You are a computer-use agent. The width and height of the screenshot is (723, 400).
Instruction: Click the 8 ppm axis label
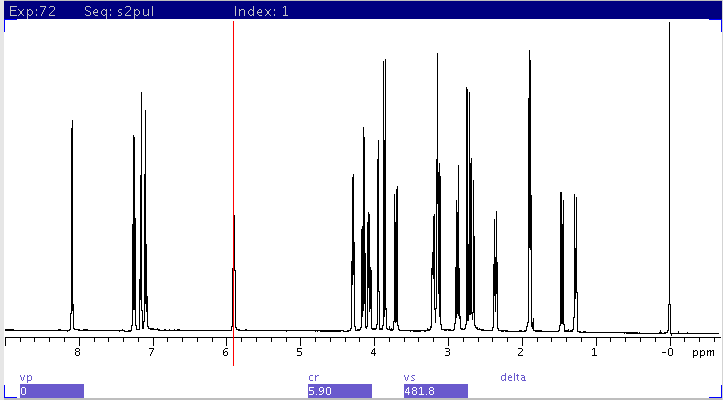pos(78,353)
